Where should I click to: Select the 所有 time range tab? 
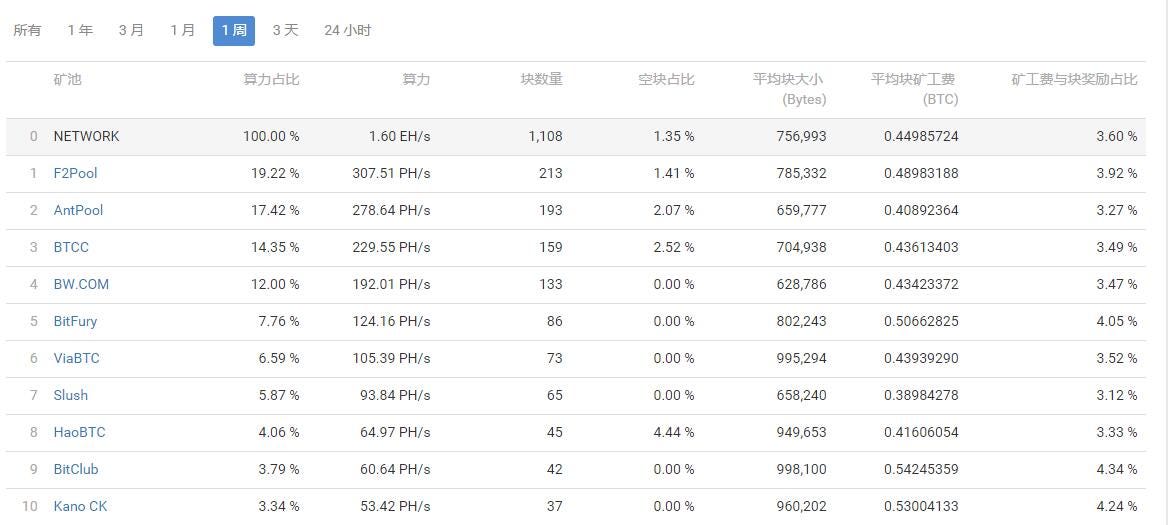pyautogui.click(x=28, y=31)
